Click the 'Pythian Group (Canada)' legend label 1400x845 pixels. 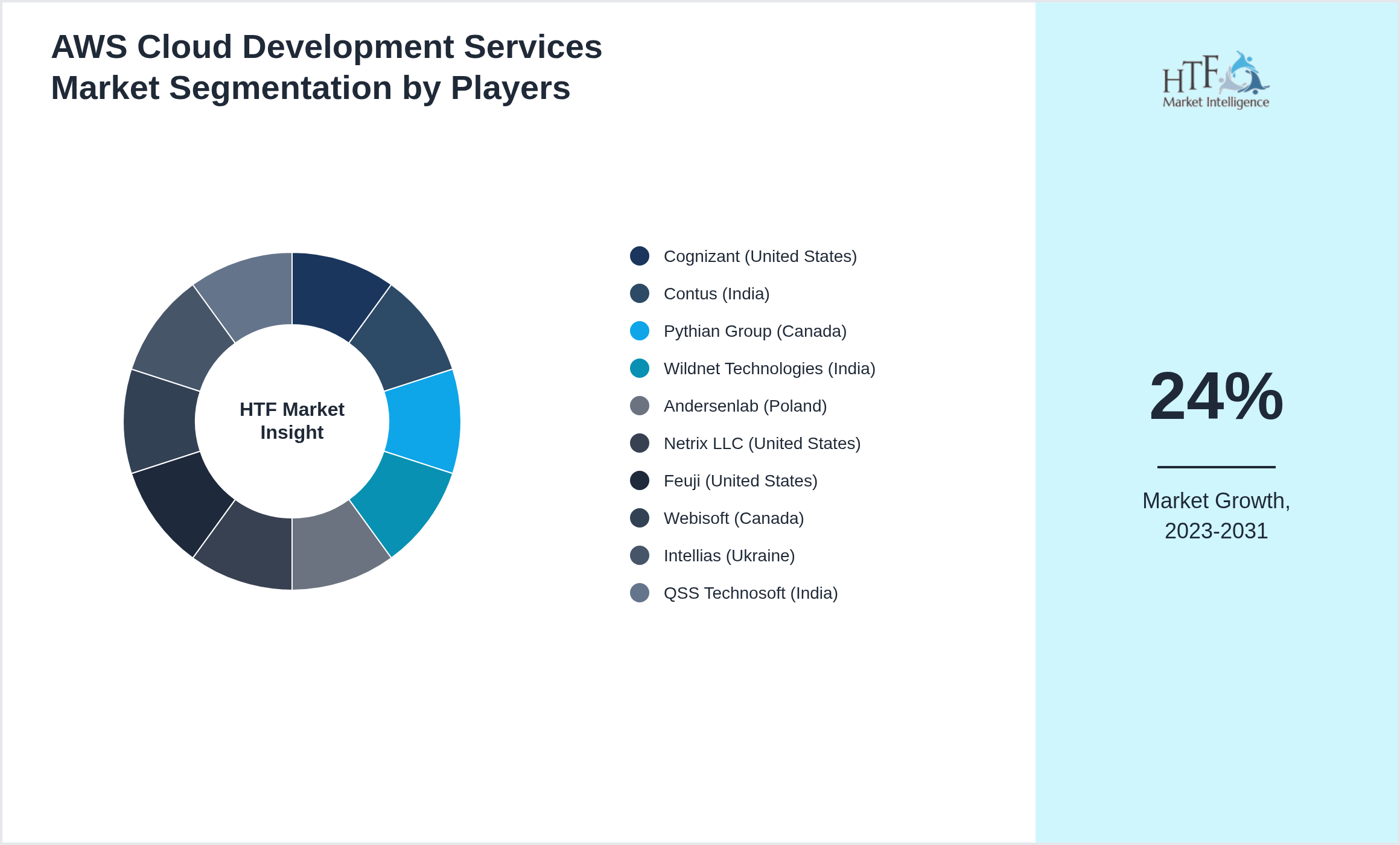[x=755, y=331]
